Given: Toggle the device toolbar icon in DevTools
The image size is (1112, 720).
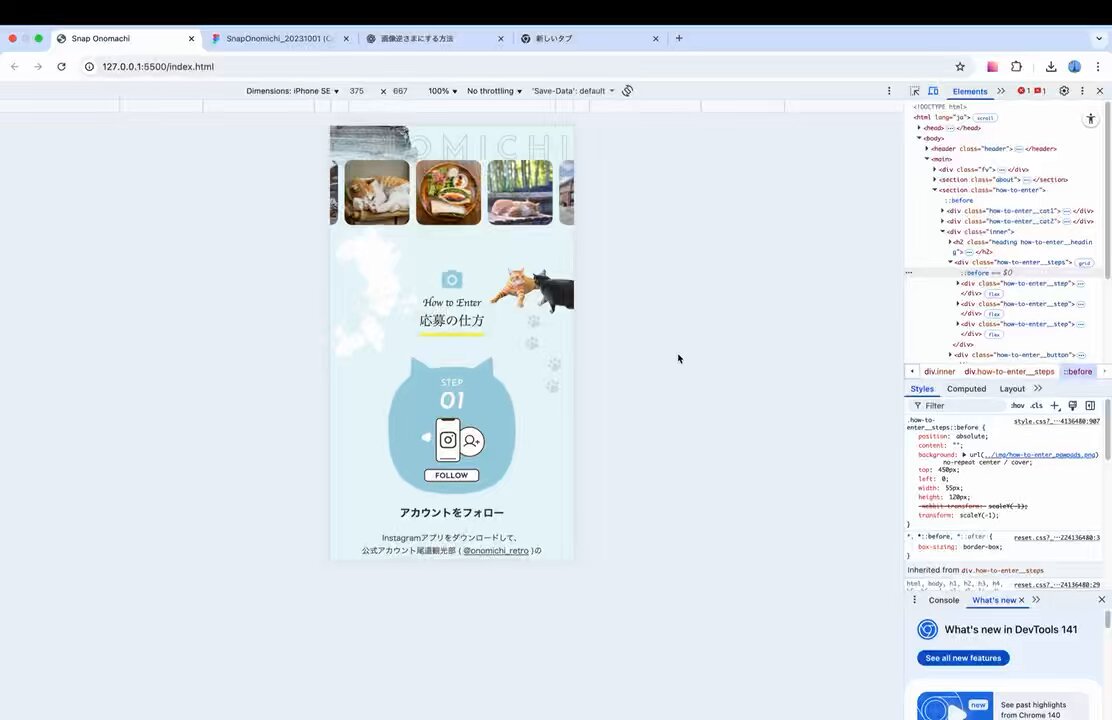Looking at the screenshot, I should tap(933, 91).
